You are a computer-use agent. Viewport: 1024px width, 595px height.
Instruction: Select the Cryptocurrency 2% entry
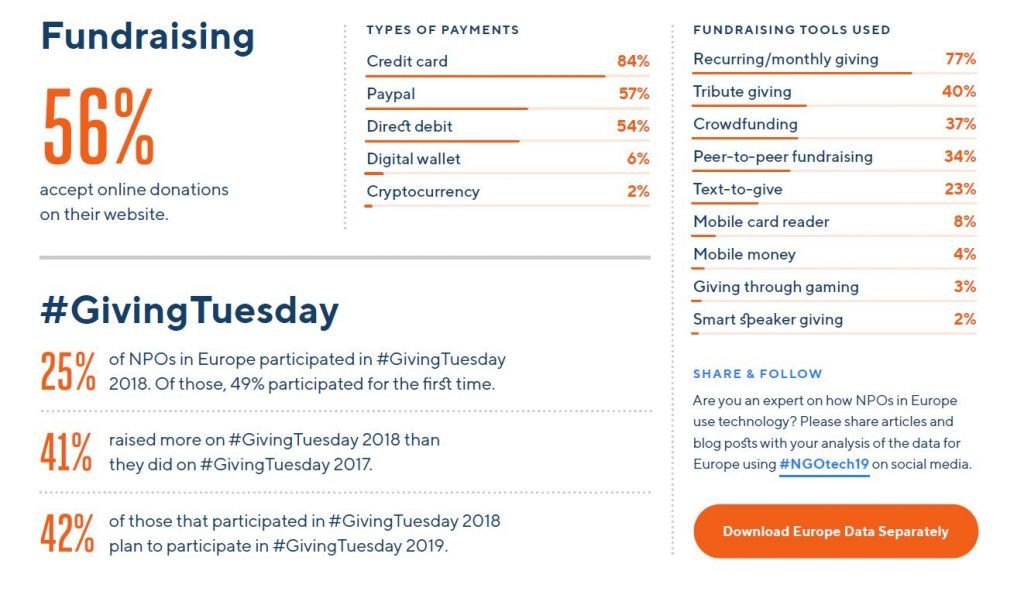[x=507, y=192]
